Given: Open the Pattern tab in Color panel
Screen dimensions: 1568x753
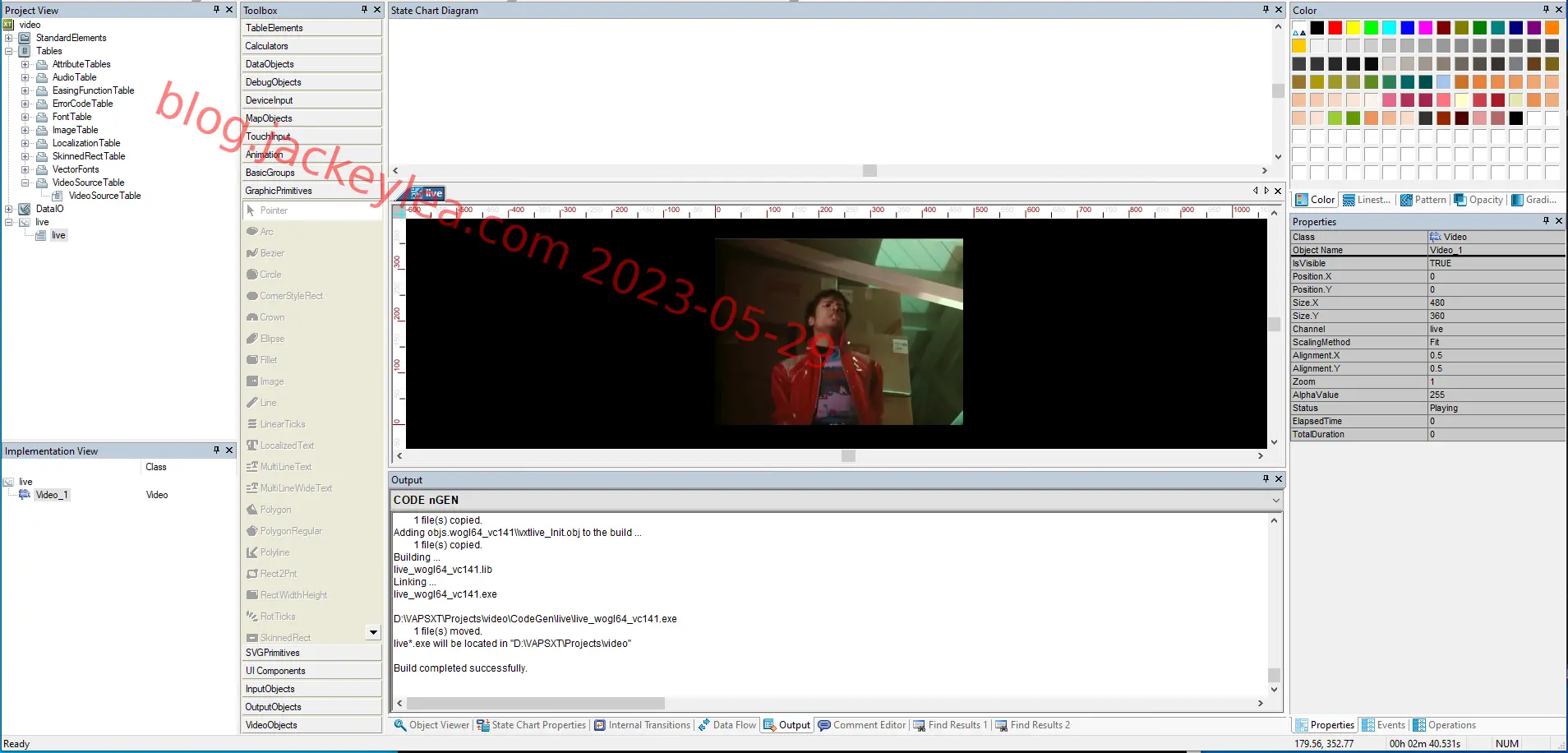Looking at the screenshot, I should tap(1423, 200).
